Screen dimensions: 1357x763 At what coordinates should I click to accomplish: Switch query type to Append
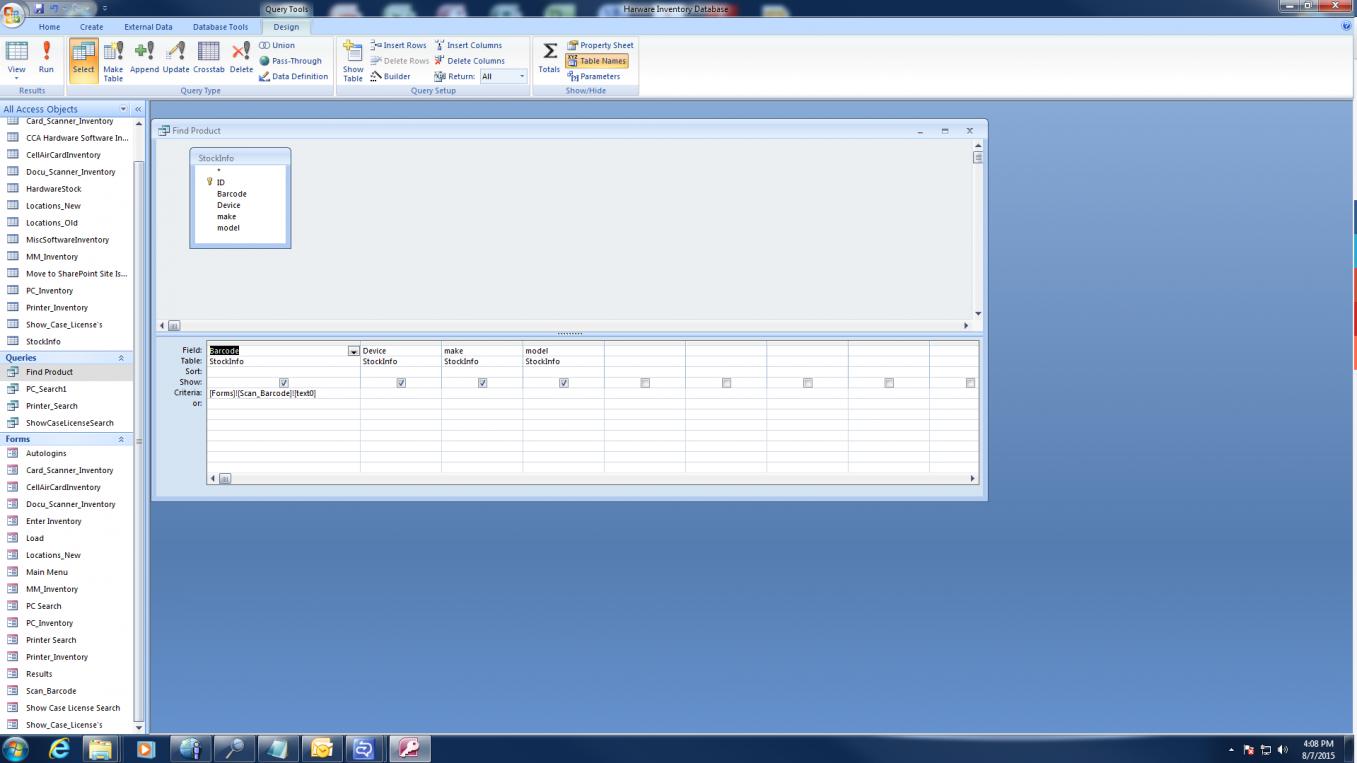coord(144,58)
